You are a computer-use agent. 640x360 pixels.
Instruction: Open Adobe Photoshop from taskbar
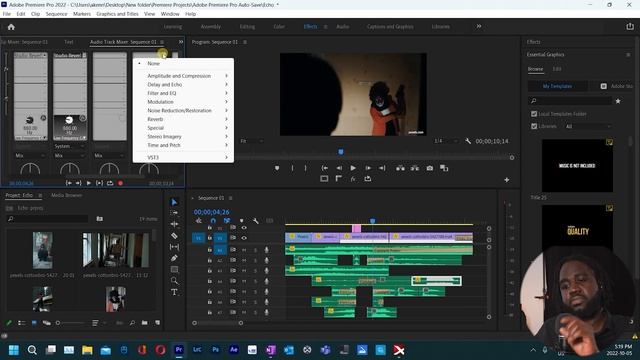(x=216, y=350)
